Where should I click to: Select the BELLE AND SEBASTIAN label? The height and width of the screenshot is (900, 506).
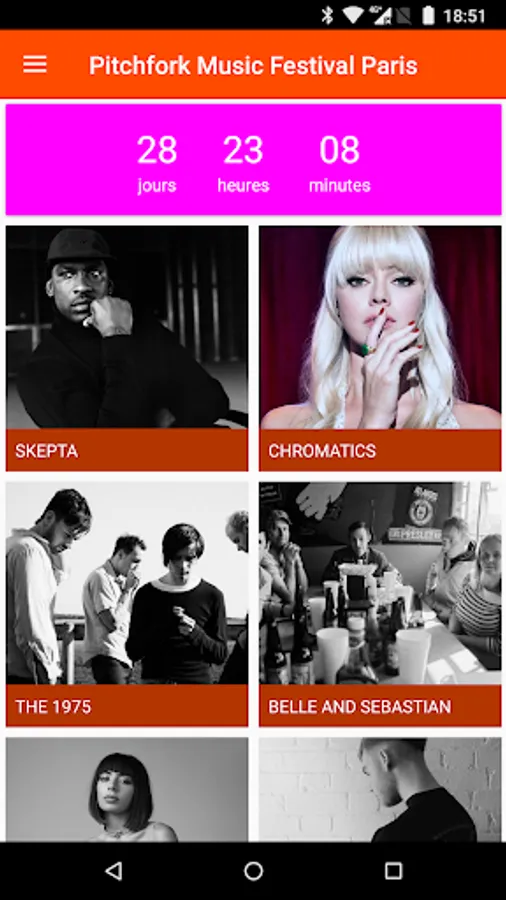[360, 707]
